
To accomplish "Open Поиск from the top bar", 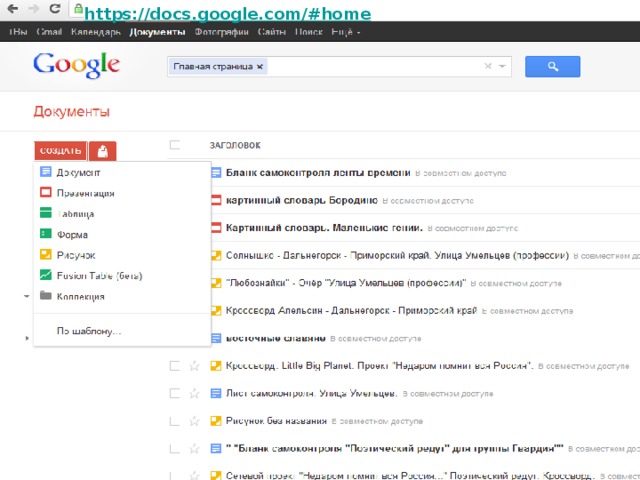I will pos(309,32).
